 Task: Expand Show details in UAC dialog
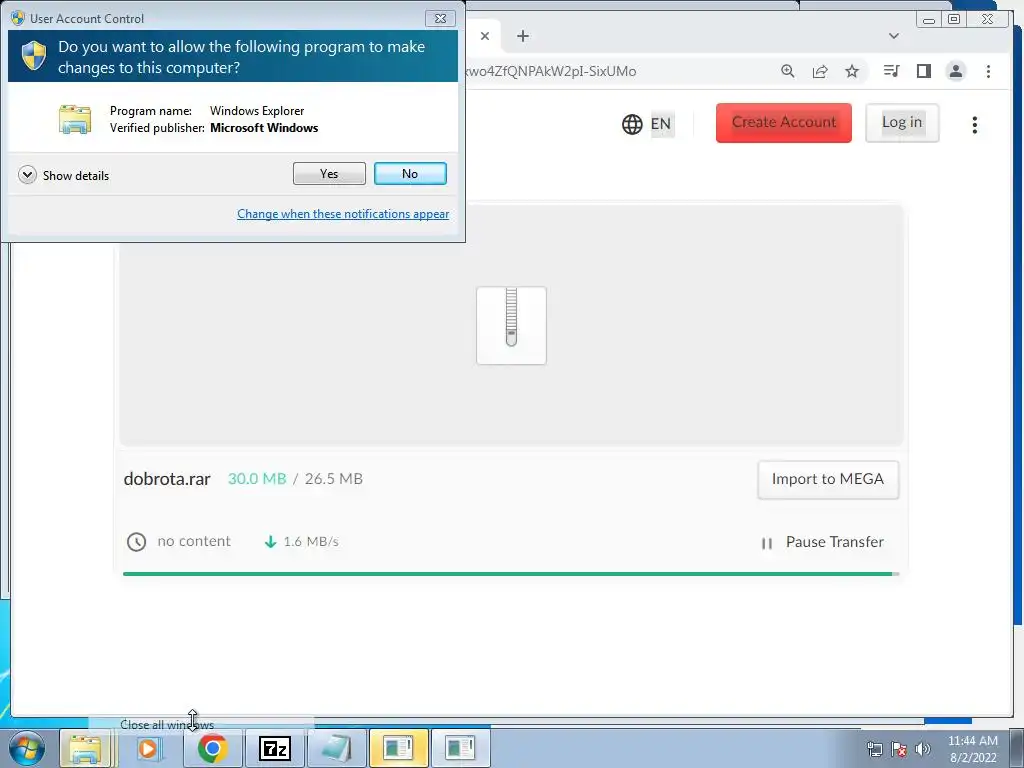point(64,175)
